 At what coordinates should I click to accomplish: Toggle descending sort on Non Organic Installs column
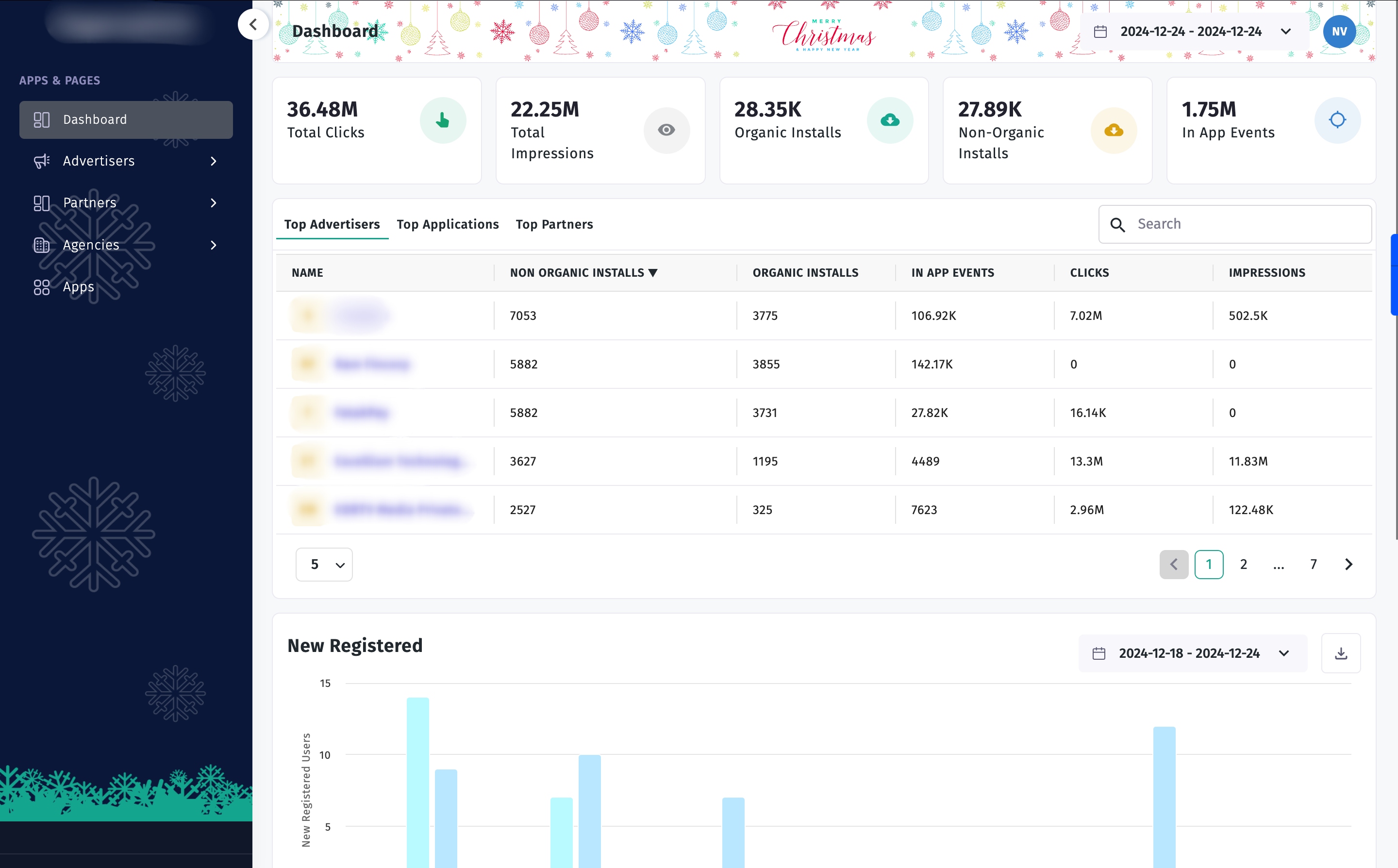[x=654, y=273]
